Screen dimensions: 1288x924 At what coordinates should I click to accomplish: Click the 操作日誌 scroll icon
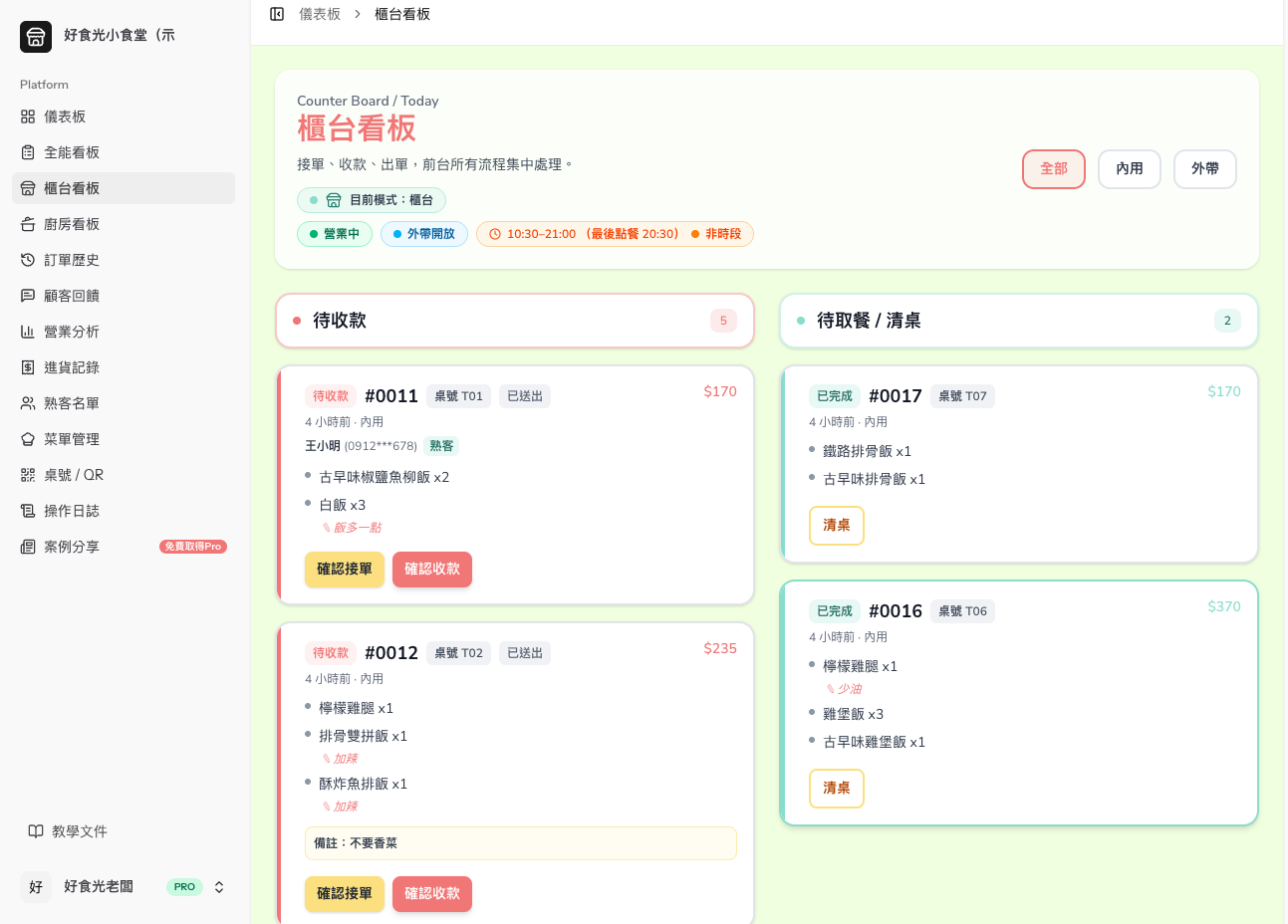[x=28, y=511]
